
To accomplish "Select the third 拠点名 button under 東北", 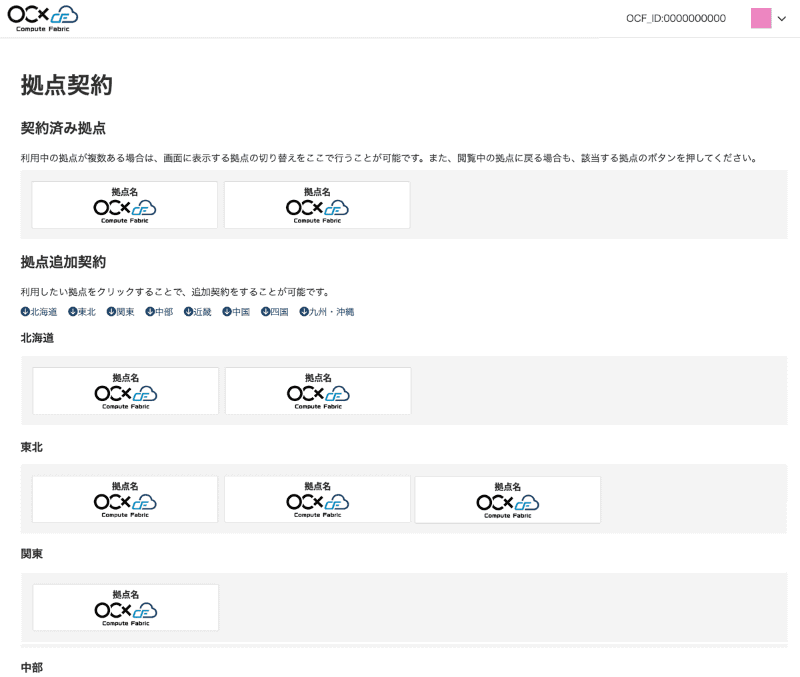I will 508,498.
